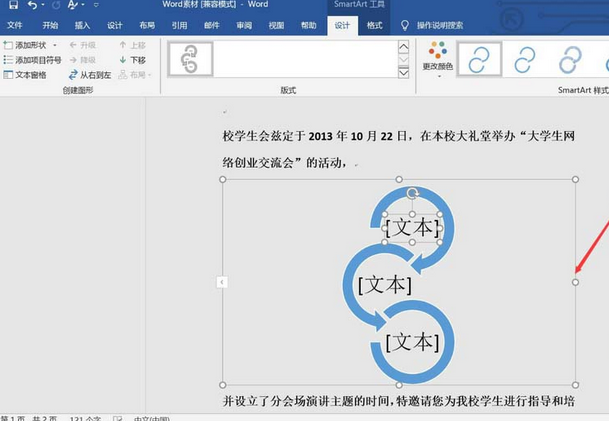Open the Insert (插入) ribbon tab

click(82, 25)
